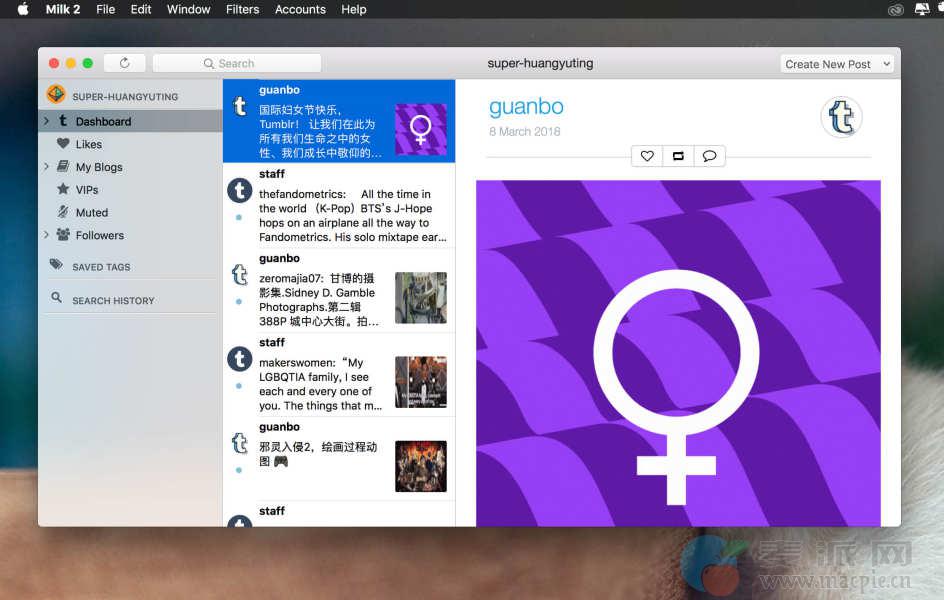Open the Create New Post dropdown
This screenshot has height=600, width=944.
pos(837,64)
